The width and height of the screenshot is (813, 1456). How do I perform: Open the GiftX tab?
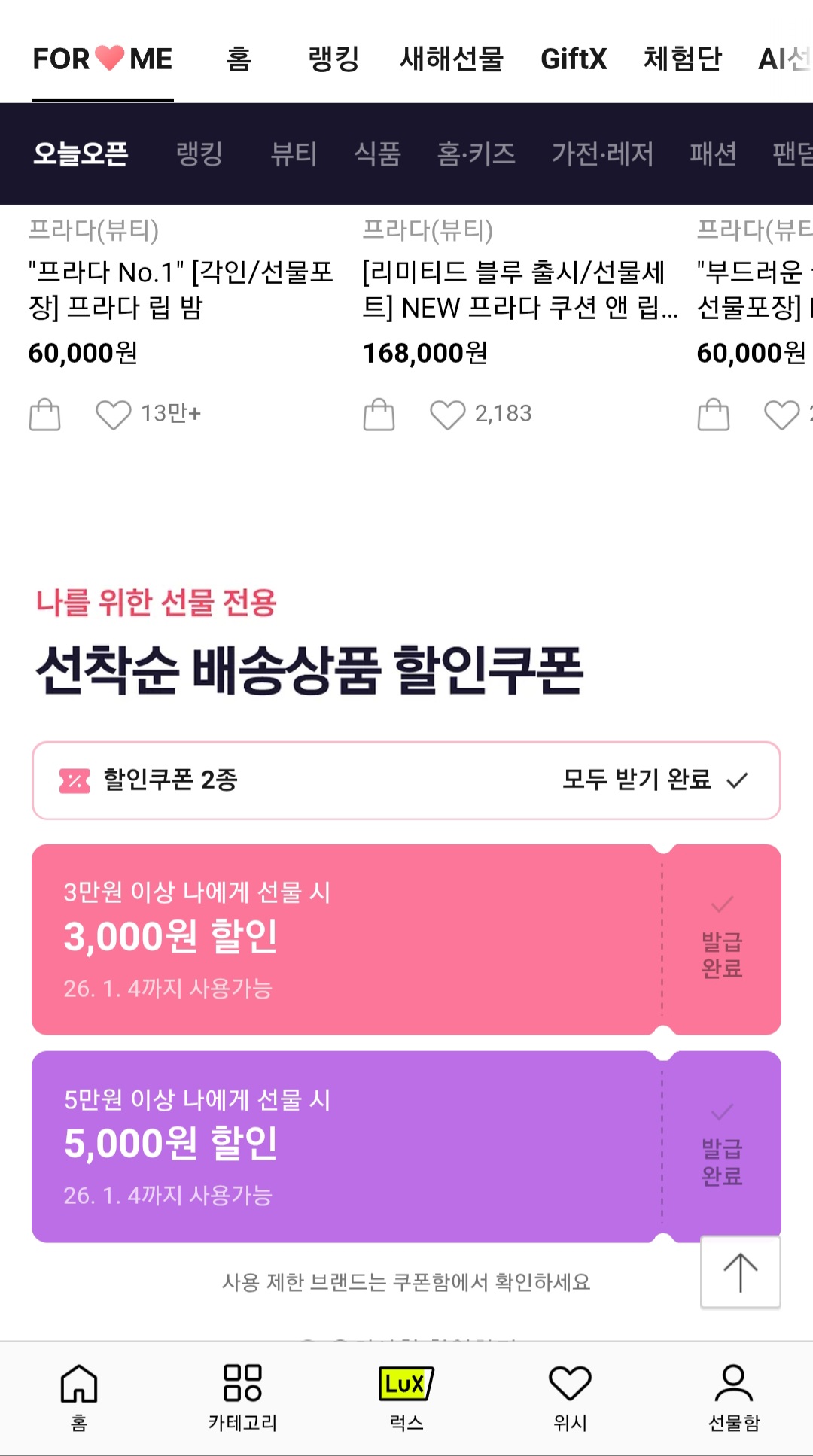tap(574, 59)
